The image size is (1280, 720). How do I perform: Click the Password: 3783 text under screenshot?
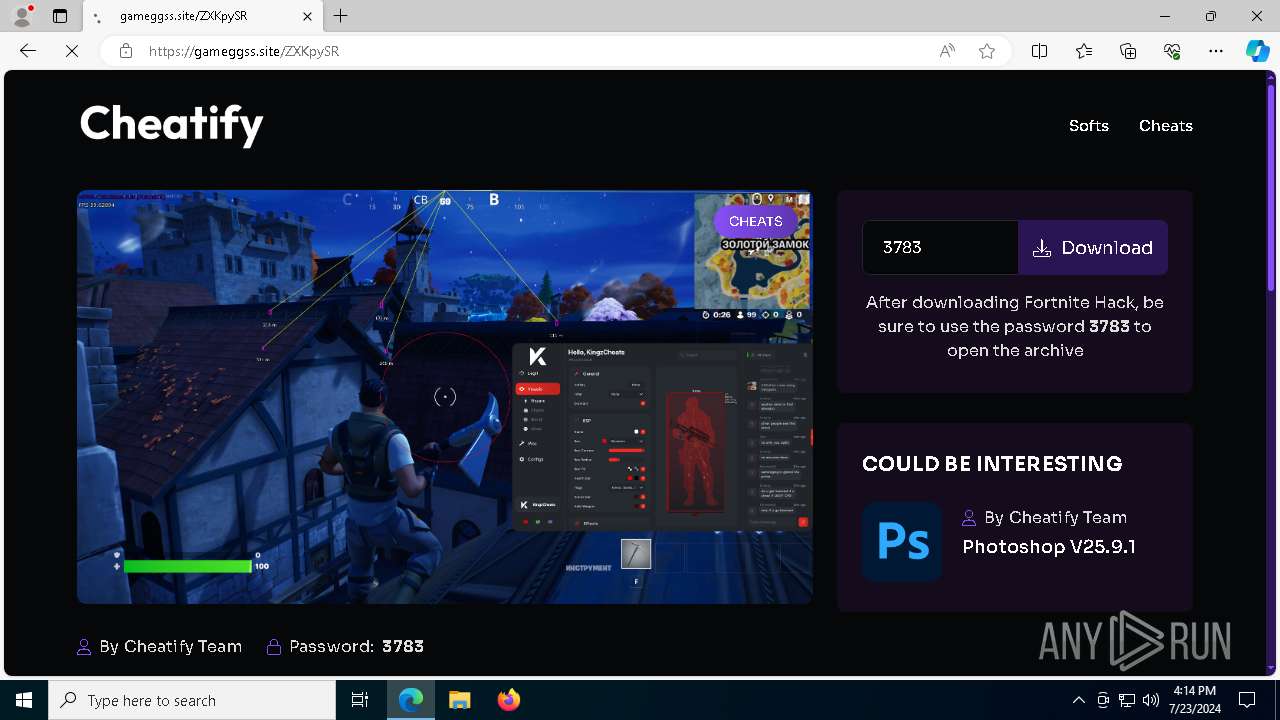356,647
